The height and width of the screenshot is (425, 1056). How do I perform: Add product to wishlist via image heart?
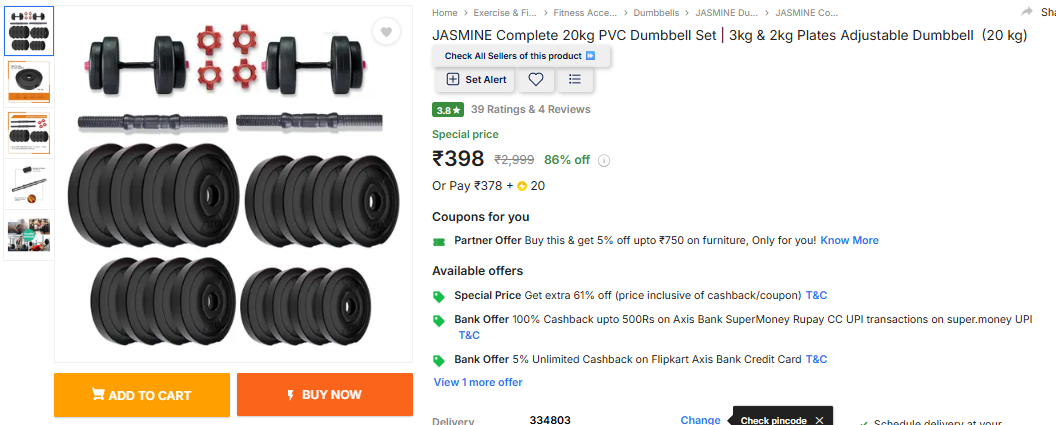tap(386, 32)
